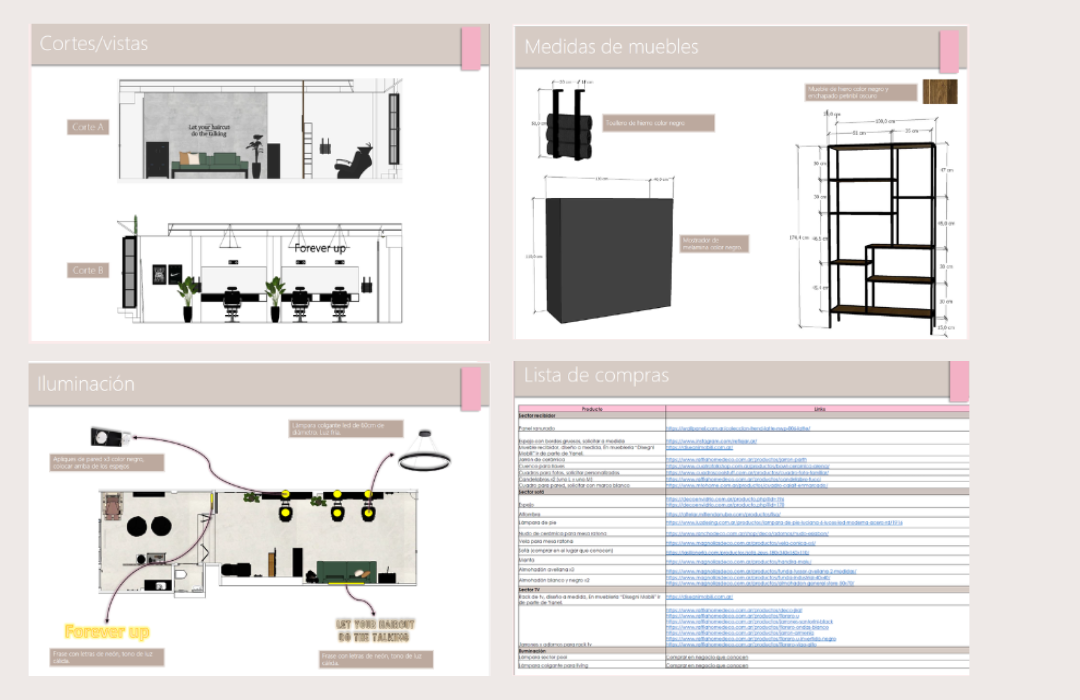Viewport: 1080px width, 700px height.
Task: Click the 'Producto' column header
Action: pyautogui.click(x=592, y=409)
